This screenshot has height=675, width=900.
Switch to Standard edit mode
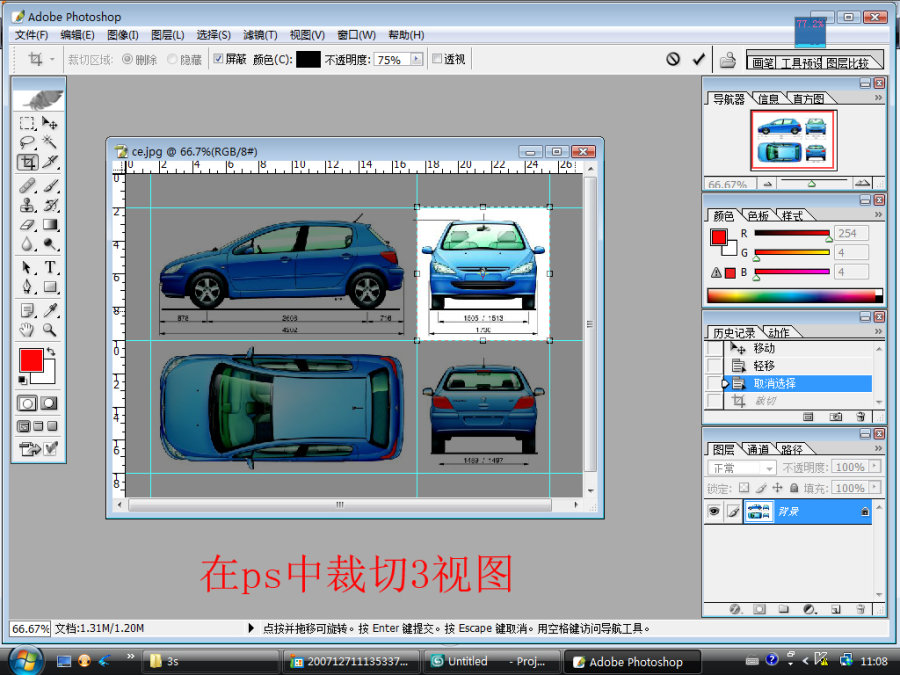point(27,403)
